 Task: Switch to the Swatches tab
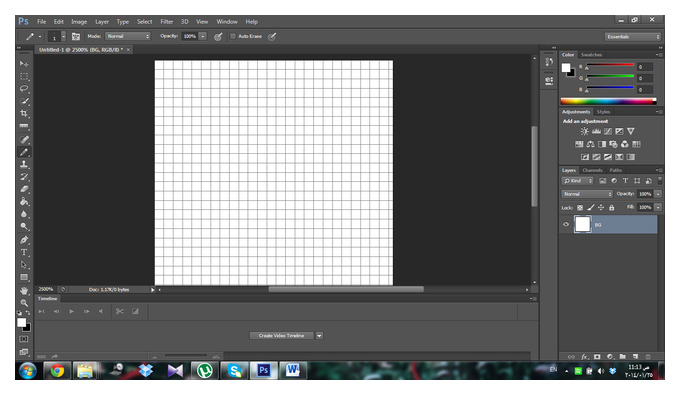click(591, 55)
